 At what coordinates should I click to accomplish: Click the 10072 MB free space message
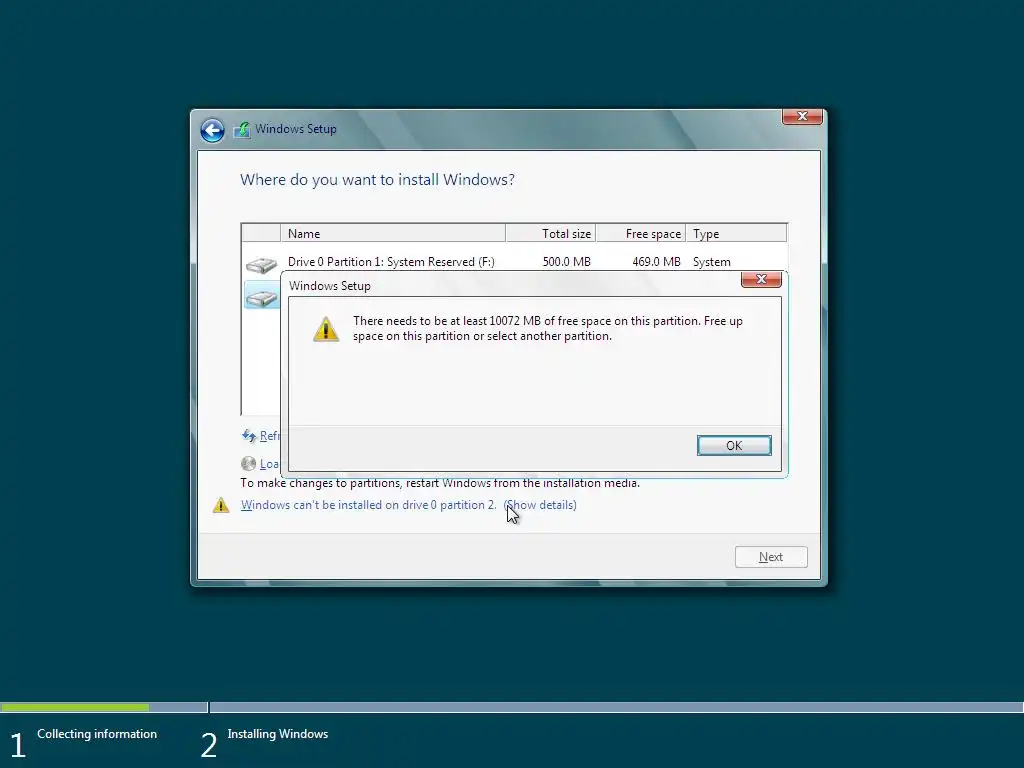tap(548, 328)
